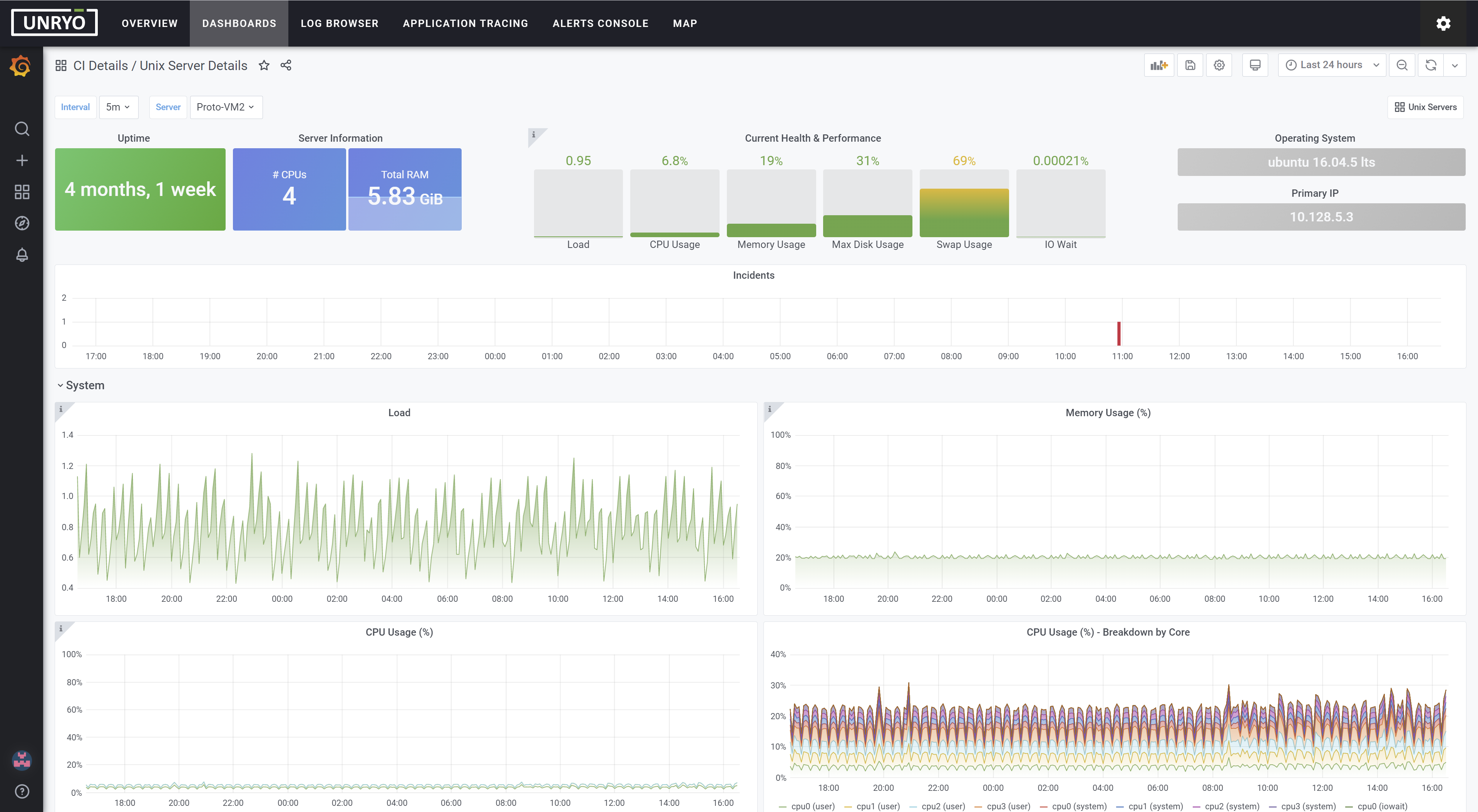Open the Alerts Console tab
Viewport: 1478px width, 812px height.
pos(601,23)
